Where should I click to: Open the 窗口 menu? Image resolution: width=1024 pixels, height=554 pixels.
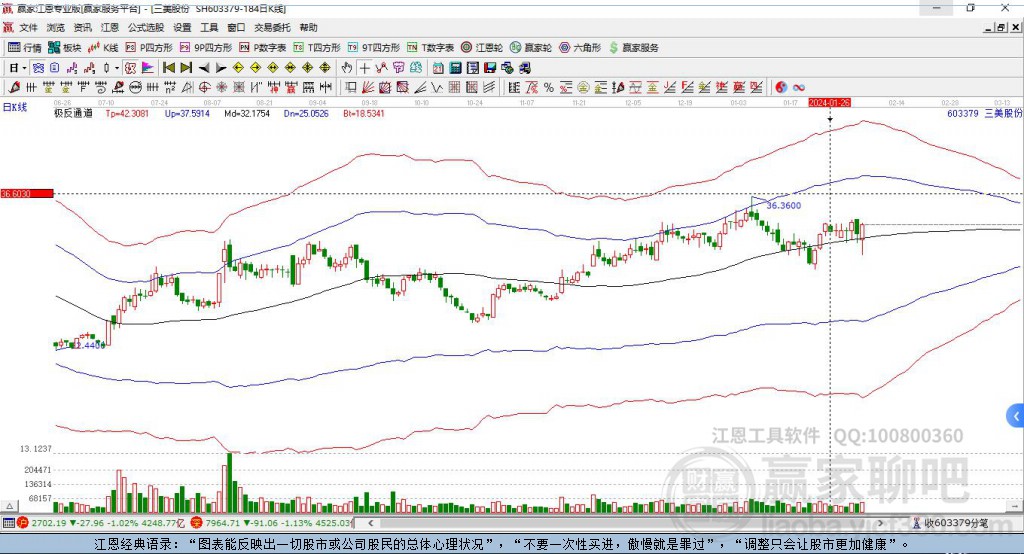[x=236, y=27]
